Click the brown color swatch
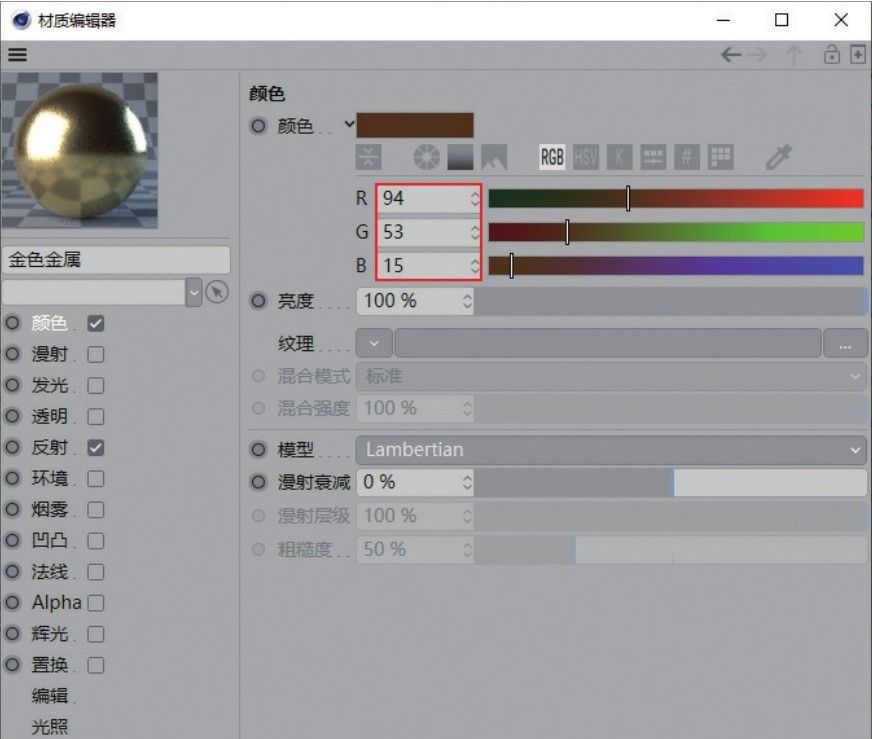This screenshot has height=739, width=872. (415, 125)
